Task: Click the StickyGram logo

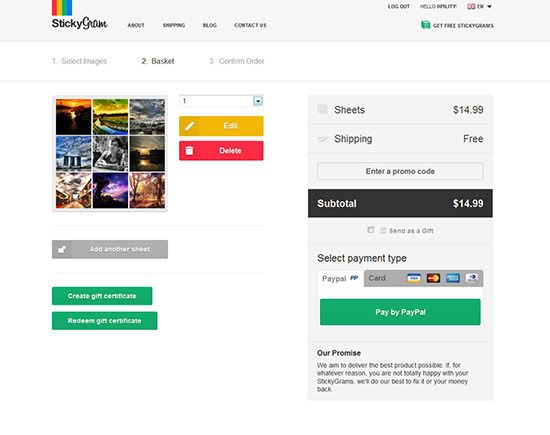Action: (x=80, y=15)
